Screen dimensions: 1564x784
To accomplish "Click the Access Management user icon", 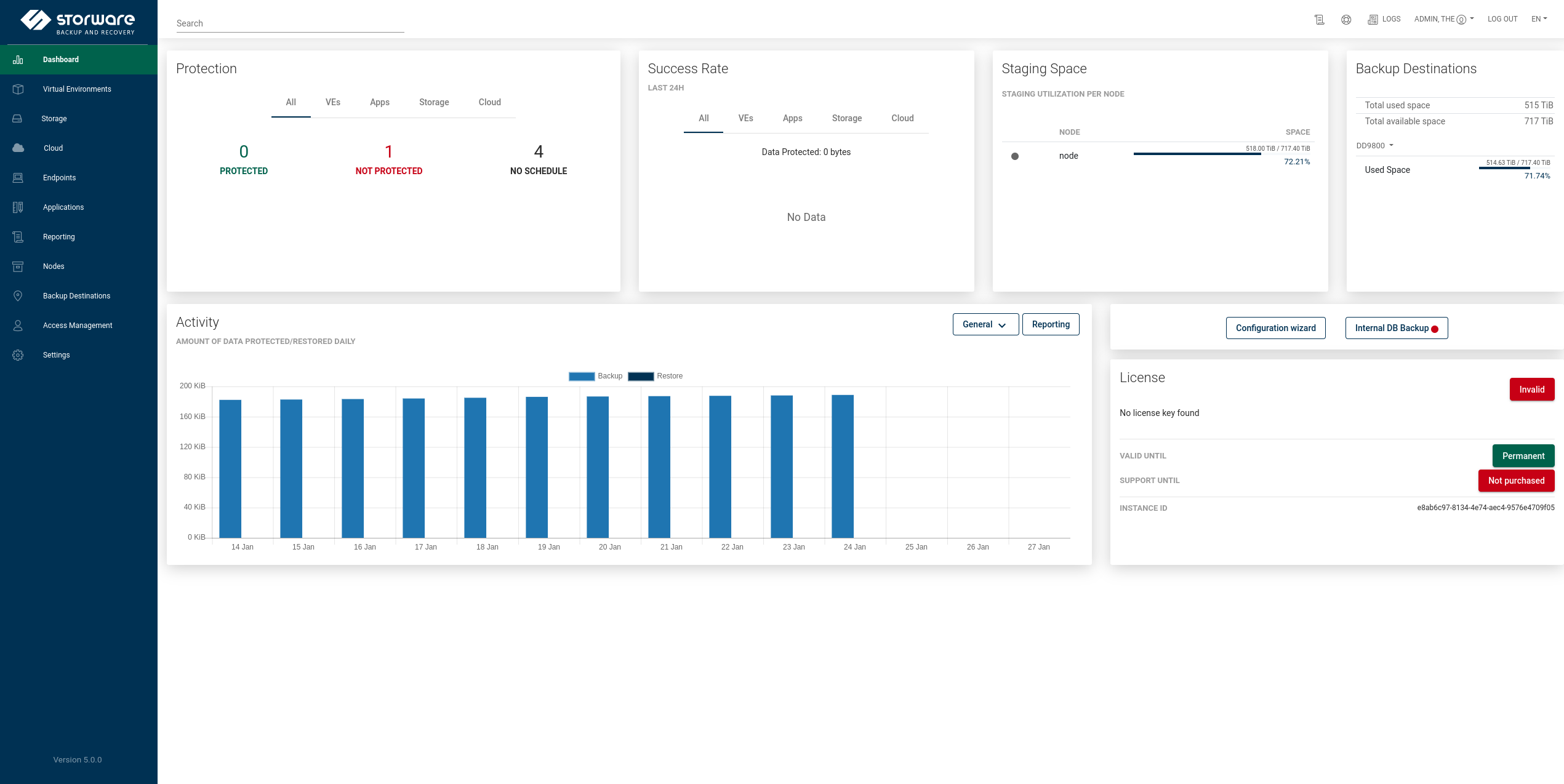I will point(18,326).
